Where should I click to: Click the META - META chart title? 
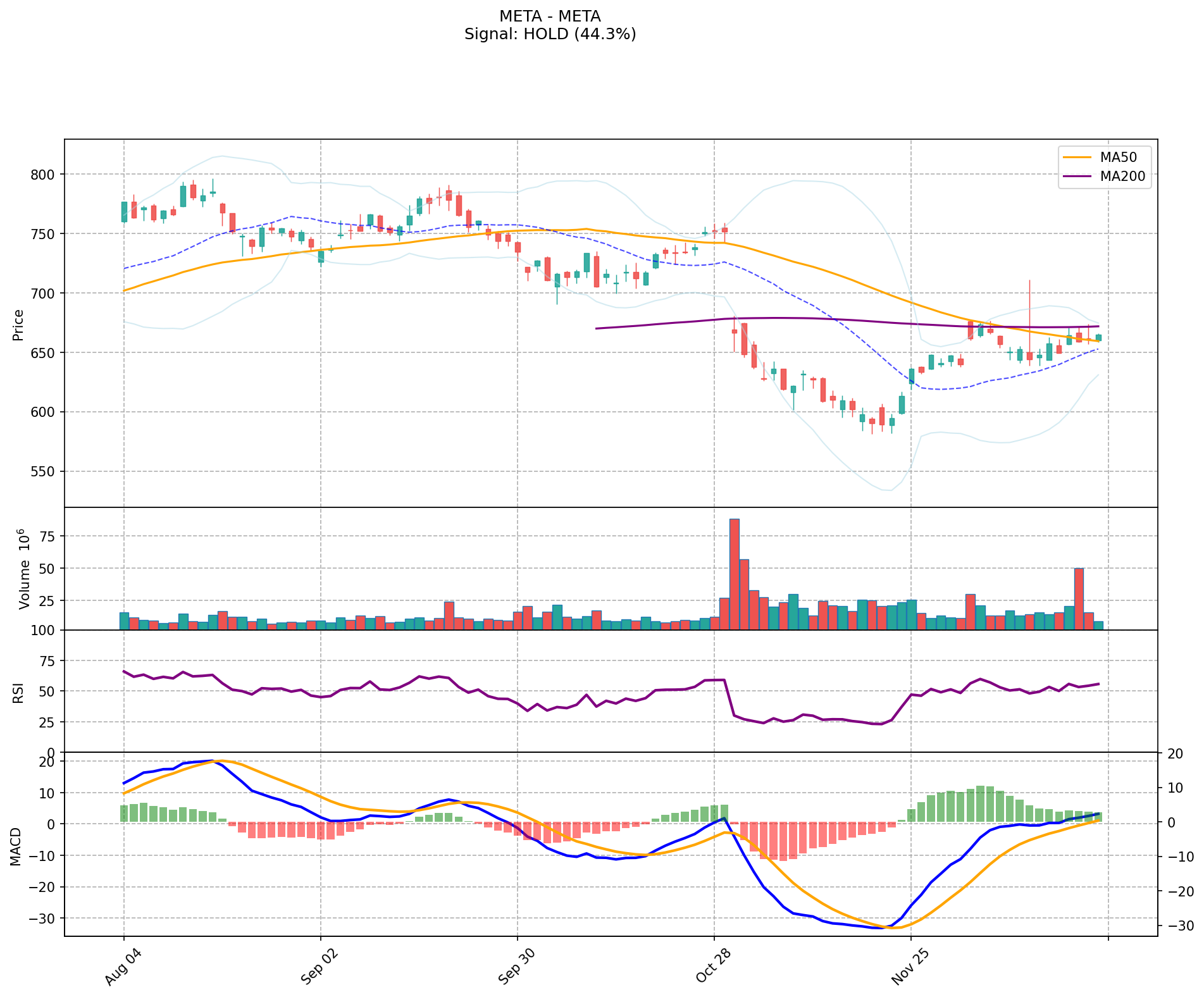pos(549,16)
